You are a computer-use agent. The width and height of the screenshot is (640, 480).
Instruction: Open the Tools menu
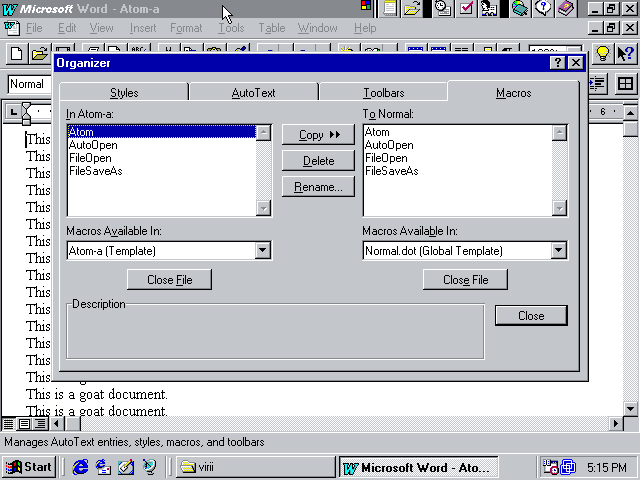[x=231, y=28]
